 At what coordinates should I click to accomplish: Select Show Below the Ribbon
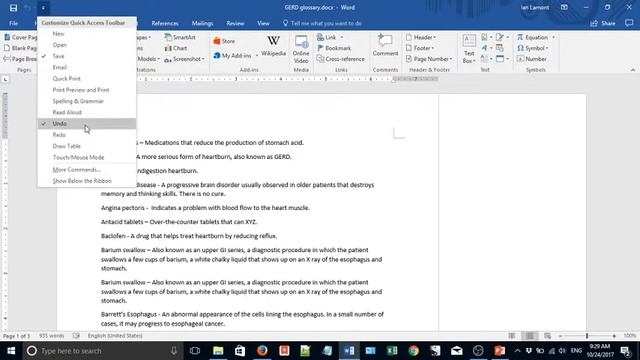pos(87,181)
